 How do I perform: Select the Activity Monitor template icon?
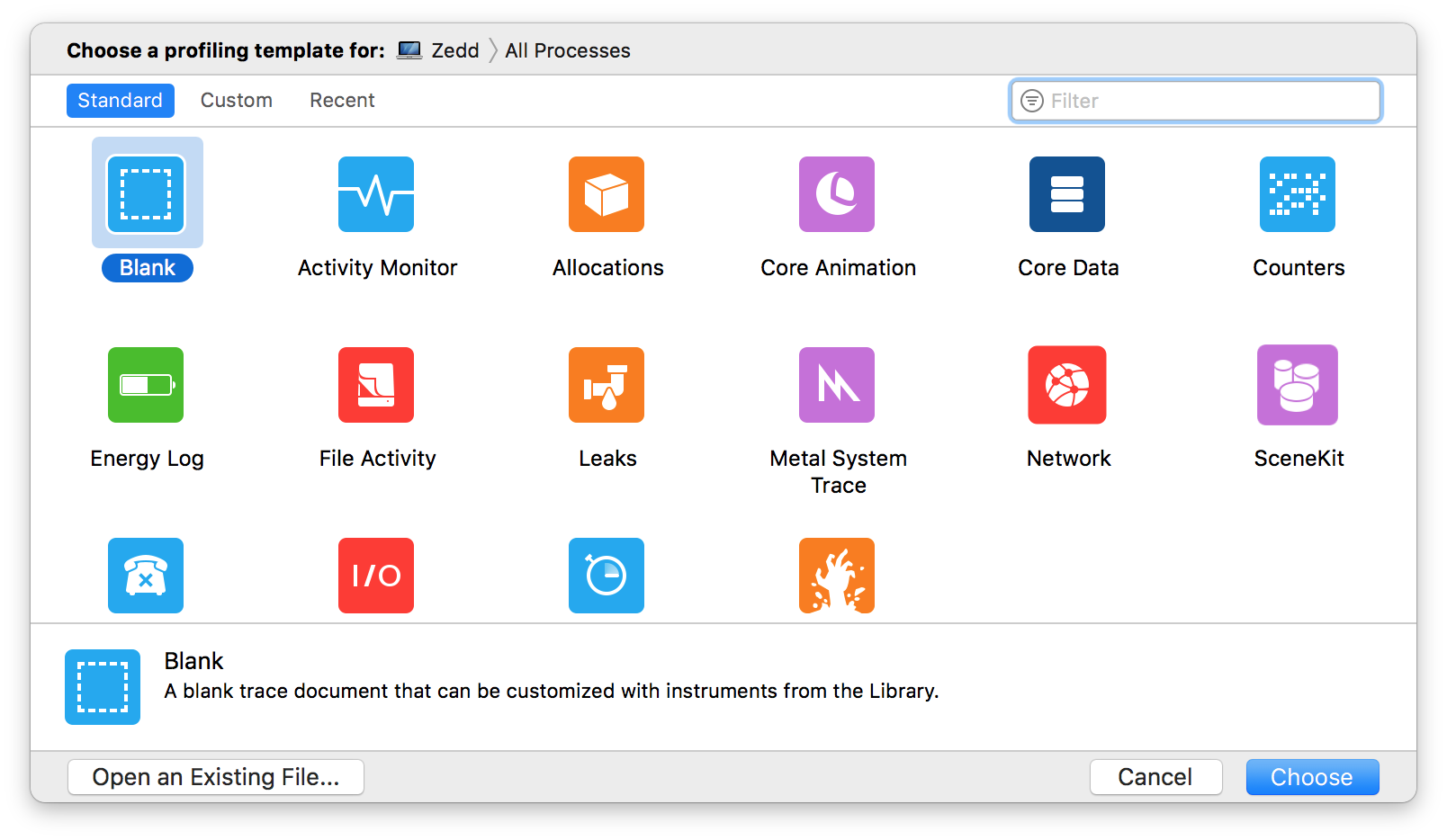click(376, 194)
